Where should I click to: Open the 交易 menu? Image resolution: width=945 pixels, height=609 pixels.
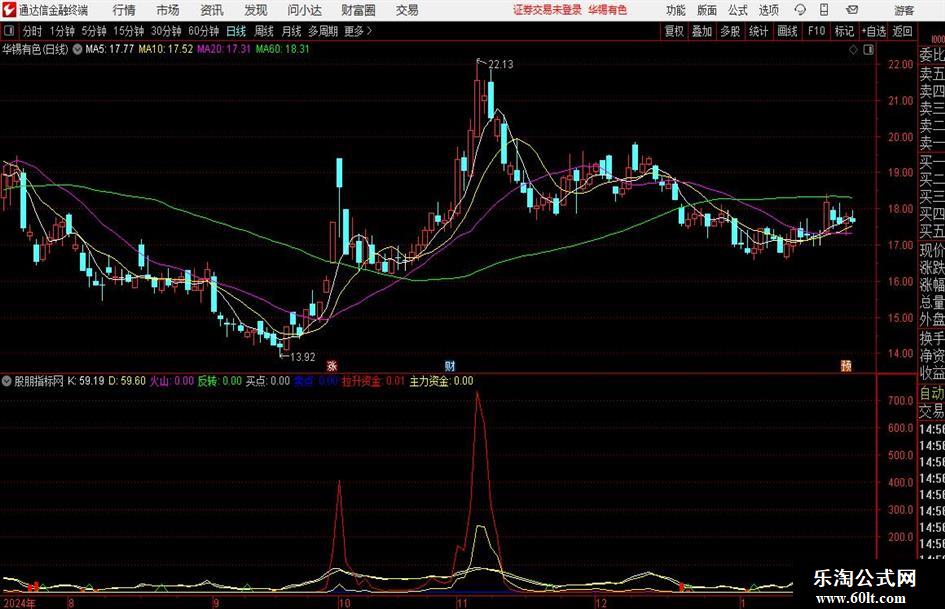(407, 10)
